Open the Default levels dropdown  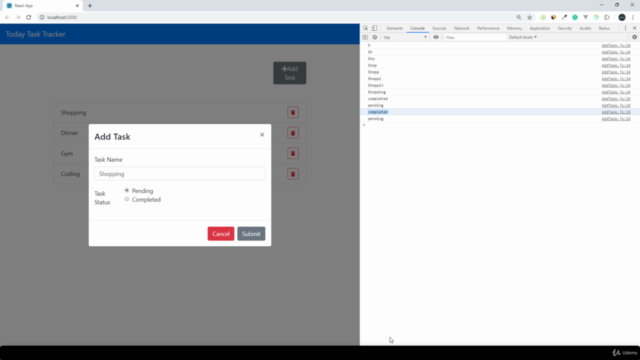click(522, 37)
